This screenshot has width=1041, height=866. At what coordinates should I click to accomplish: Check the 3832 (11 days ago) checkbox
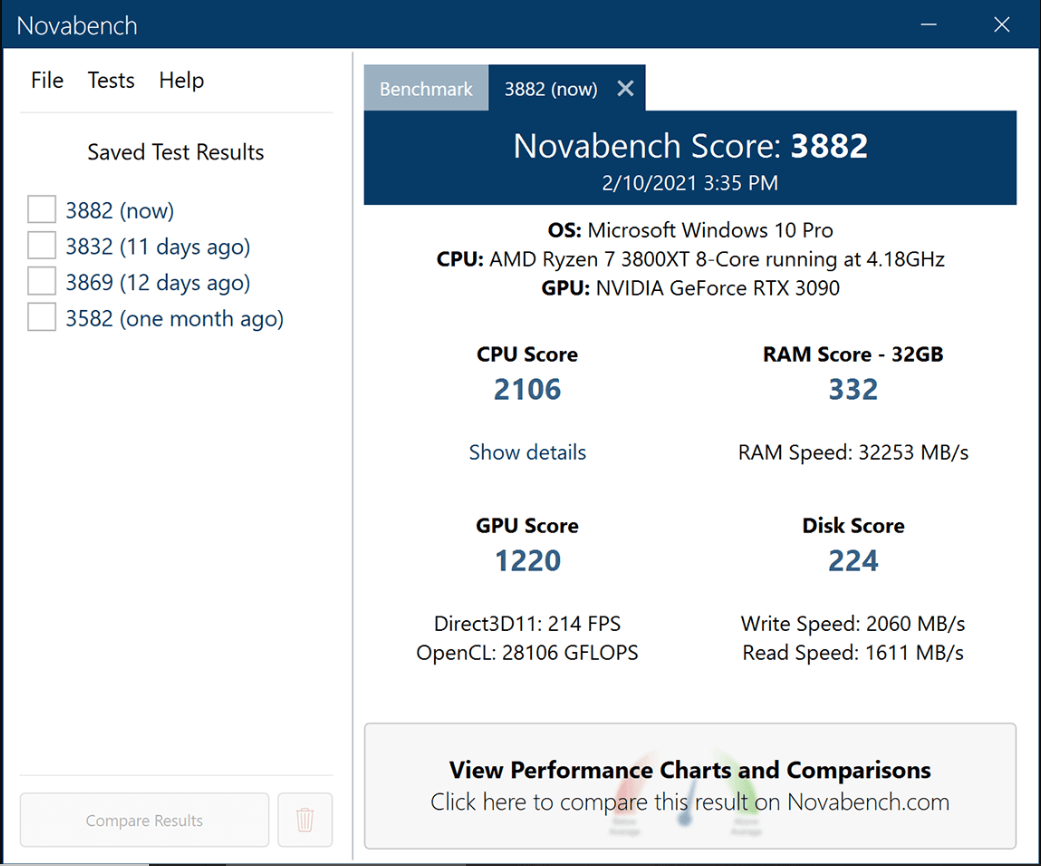(x=41, y=245)
